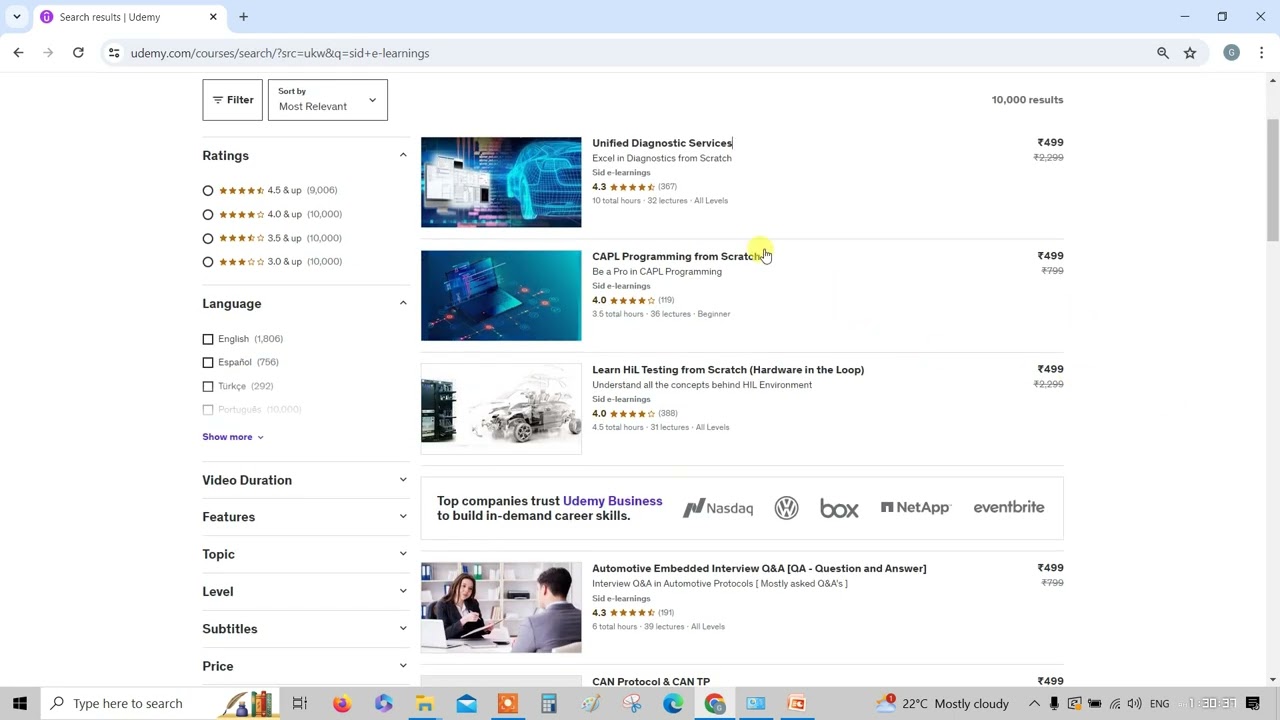The width and height of the screenshot is (1280, 720).
Task: Show hidden system tray icons
Action: 1034,703
